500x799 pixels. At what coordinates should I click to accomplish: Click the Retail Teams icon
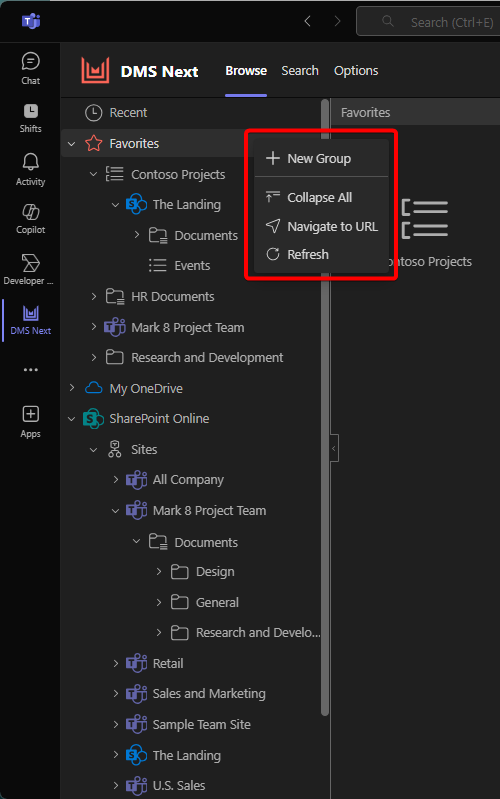point(137,663)
